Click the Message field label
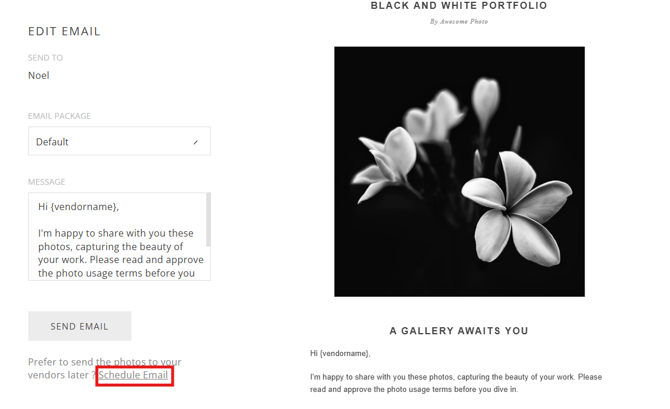The image size is (670, 409). (46, 182)
